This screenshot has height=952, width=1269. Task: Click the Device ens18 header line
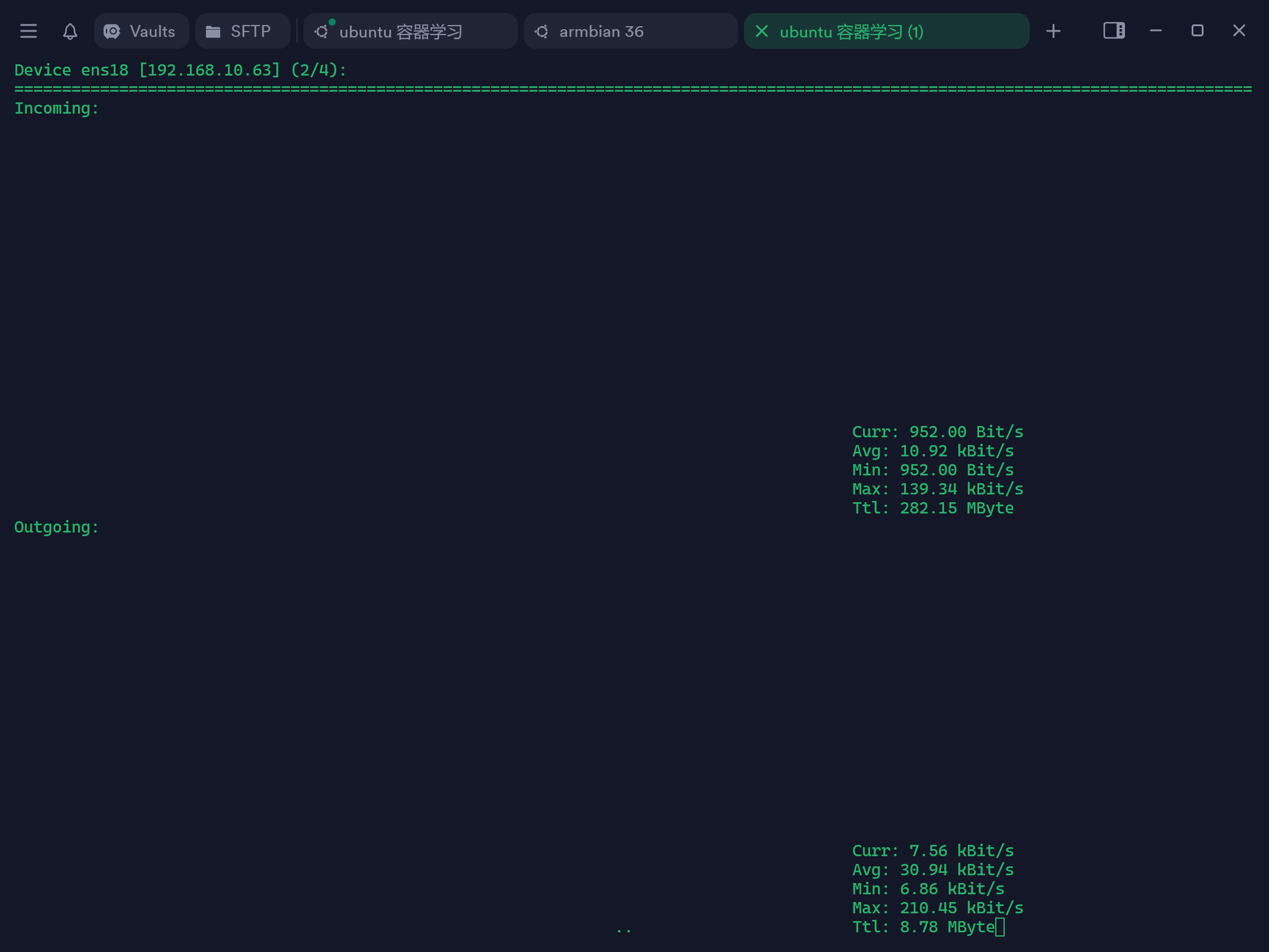pyautogui.click(x=180, y=70)
